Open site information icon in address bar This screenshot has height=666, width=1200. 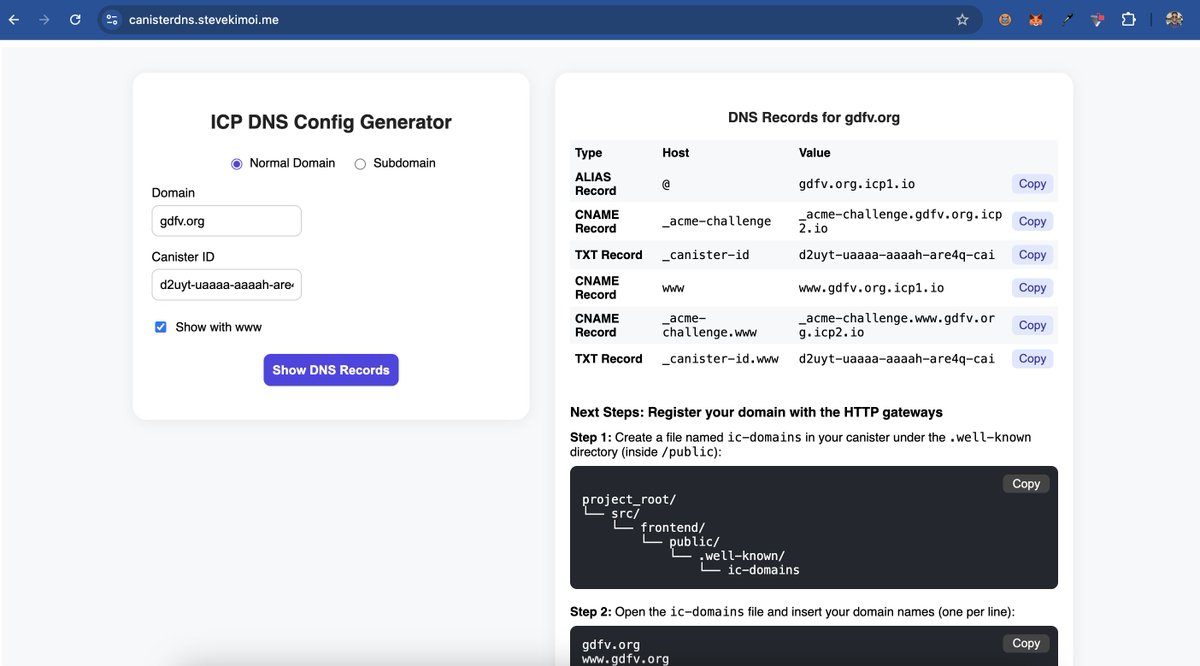click(112, 19)
